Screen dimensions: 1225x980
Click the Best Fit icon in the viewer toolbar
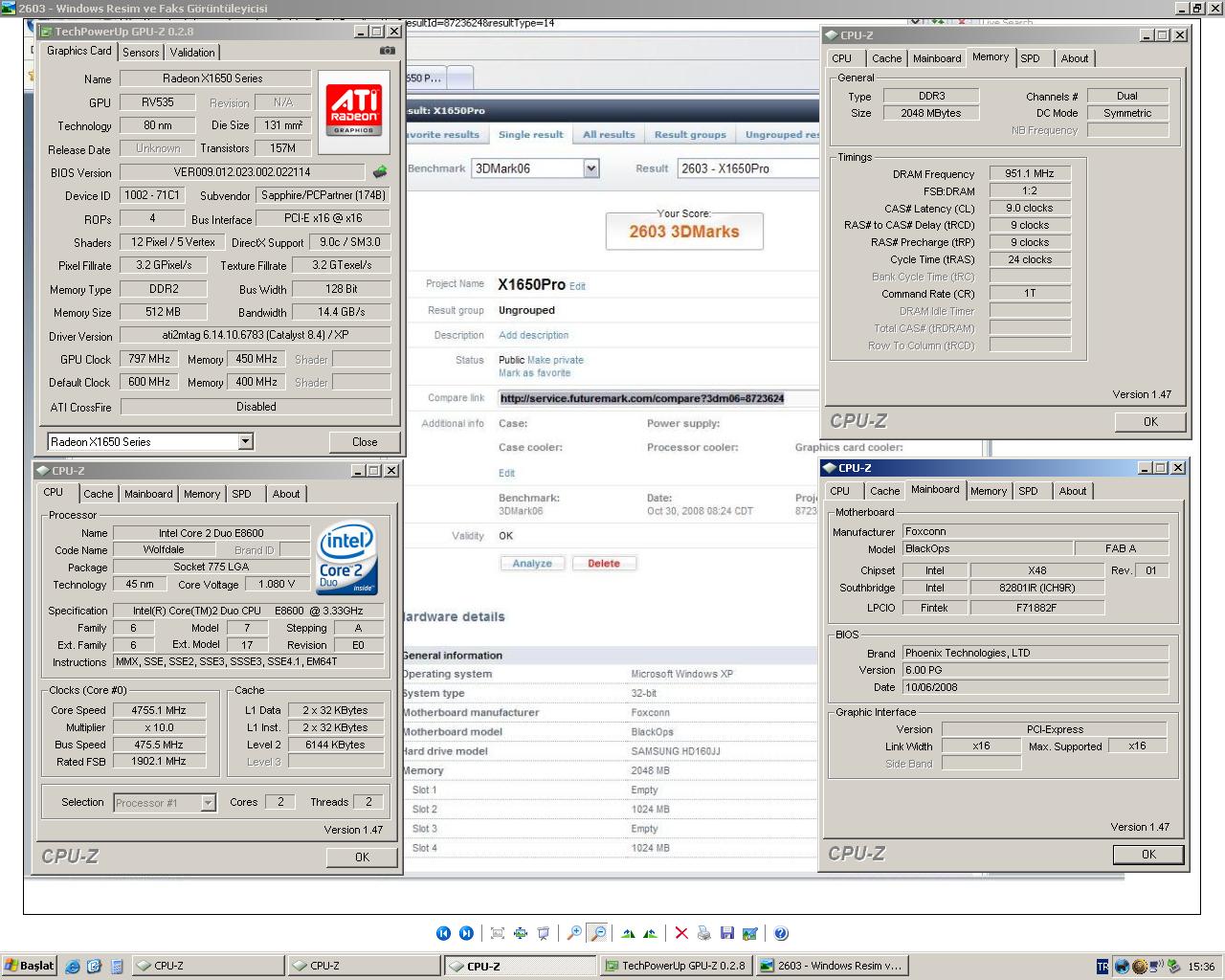point(498,933)
